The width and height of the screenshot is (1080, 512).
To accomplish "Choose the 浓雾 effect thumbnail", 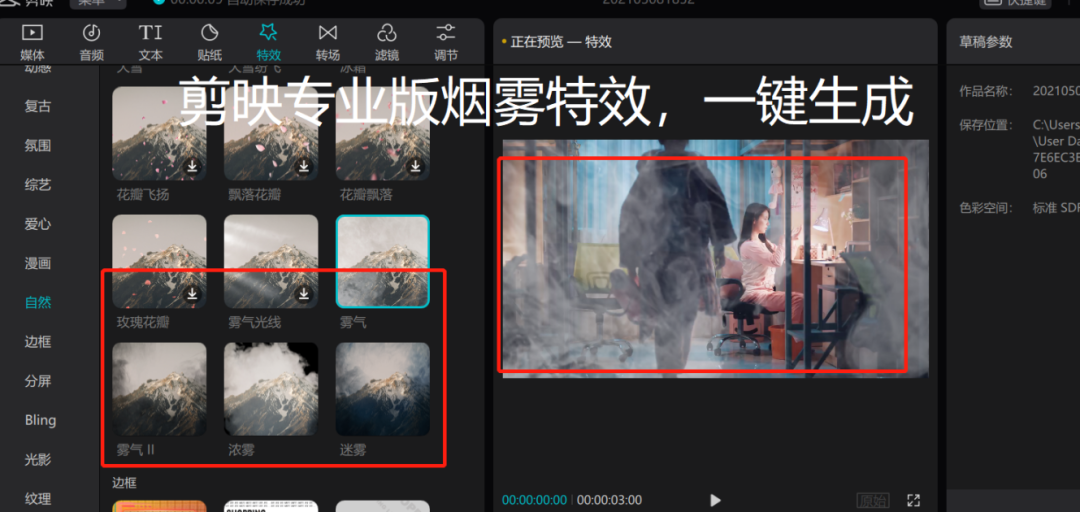I will [271, 389].
